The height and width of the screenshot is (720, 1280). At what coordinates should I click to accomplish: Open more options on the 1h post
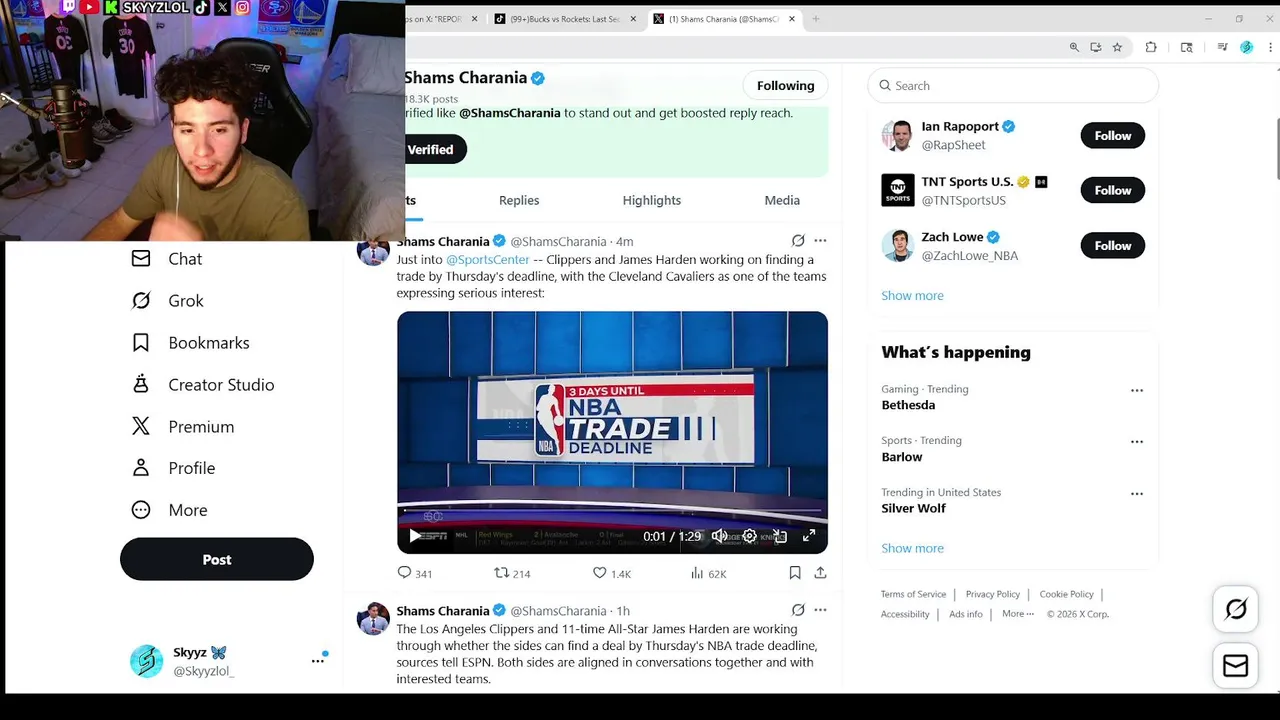(x=820, y=610)
